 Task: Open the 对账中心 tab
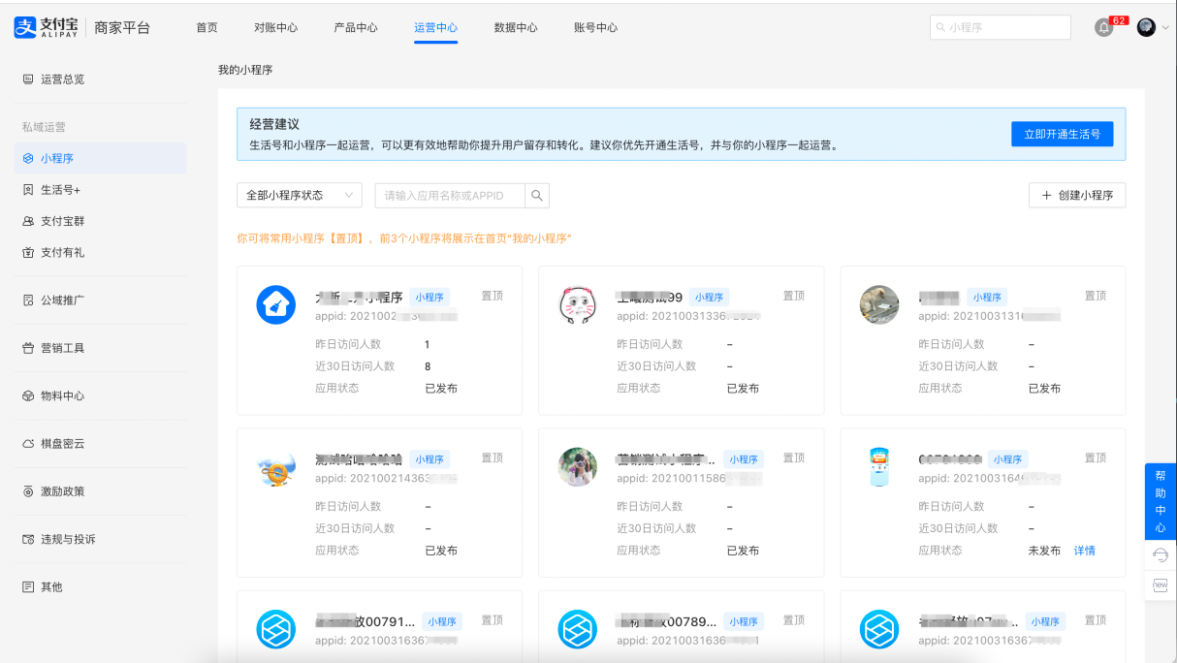pos(275,28)
